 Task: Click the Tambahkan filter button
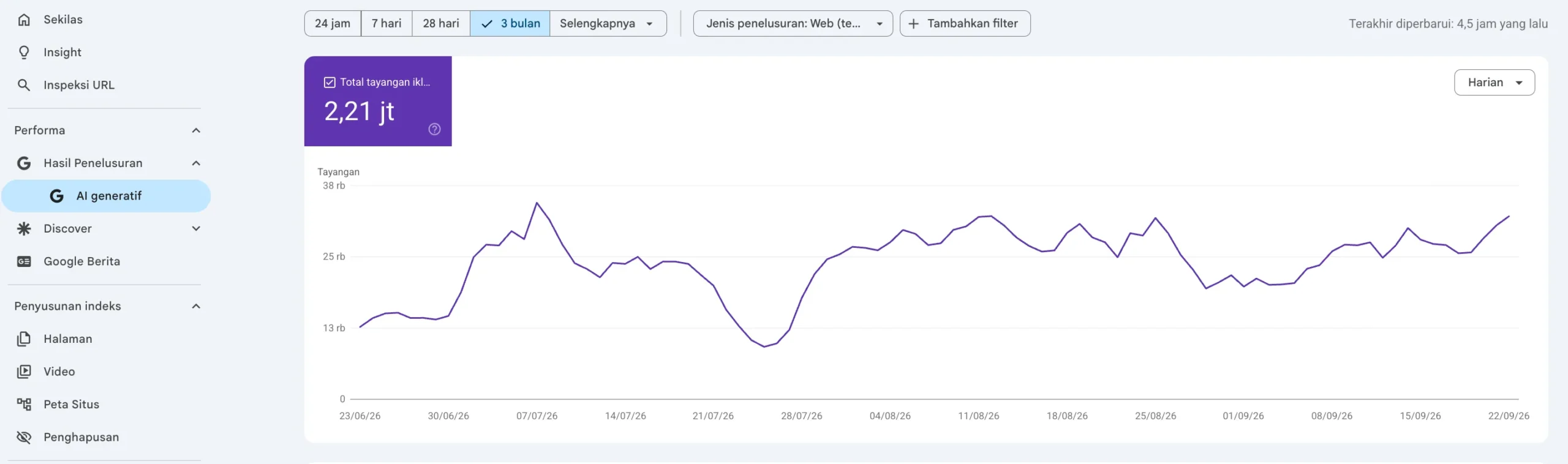[965, 23]
